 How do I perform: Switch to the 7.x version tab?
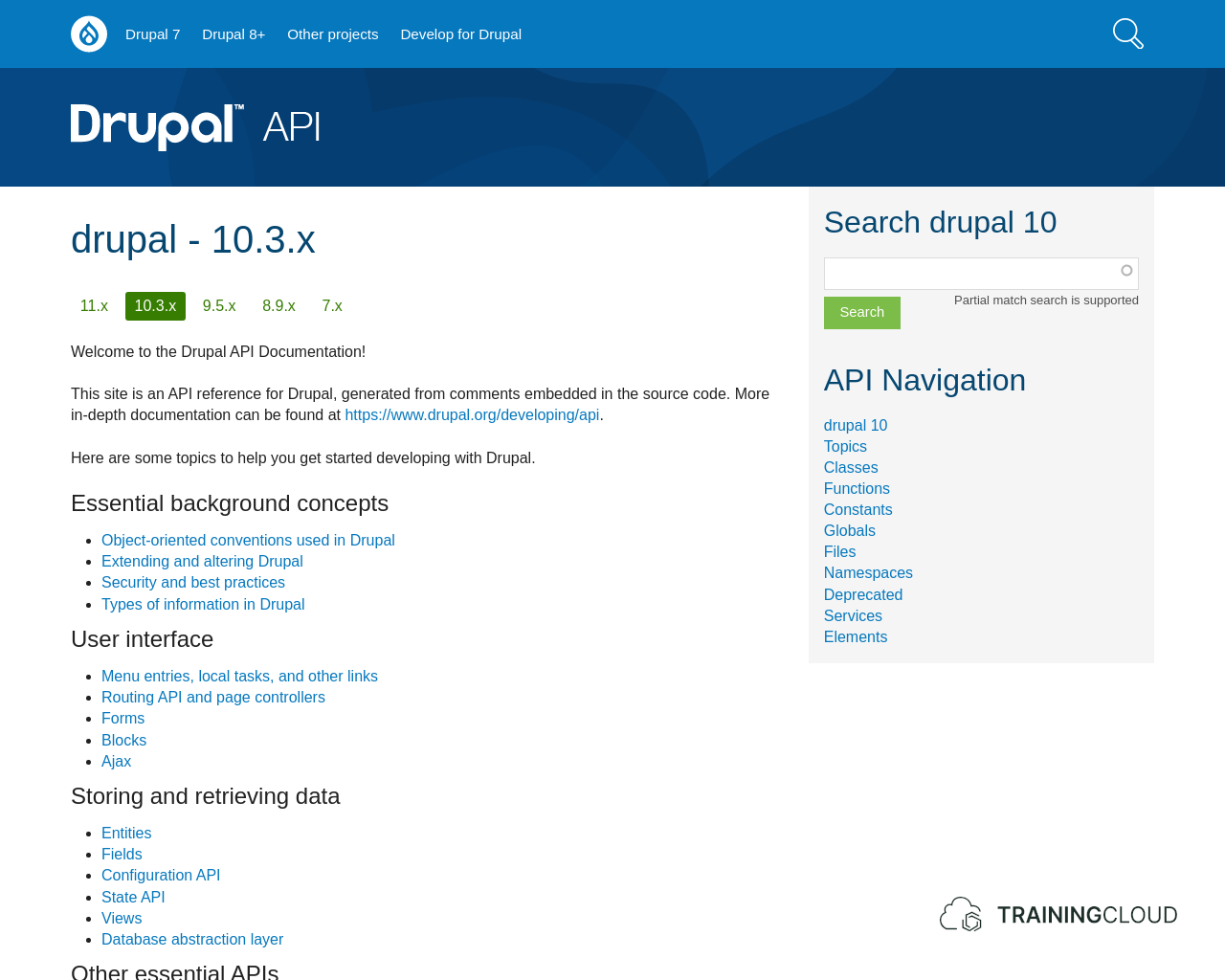tap(332, 306)
